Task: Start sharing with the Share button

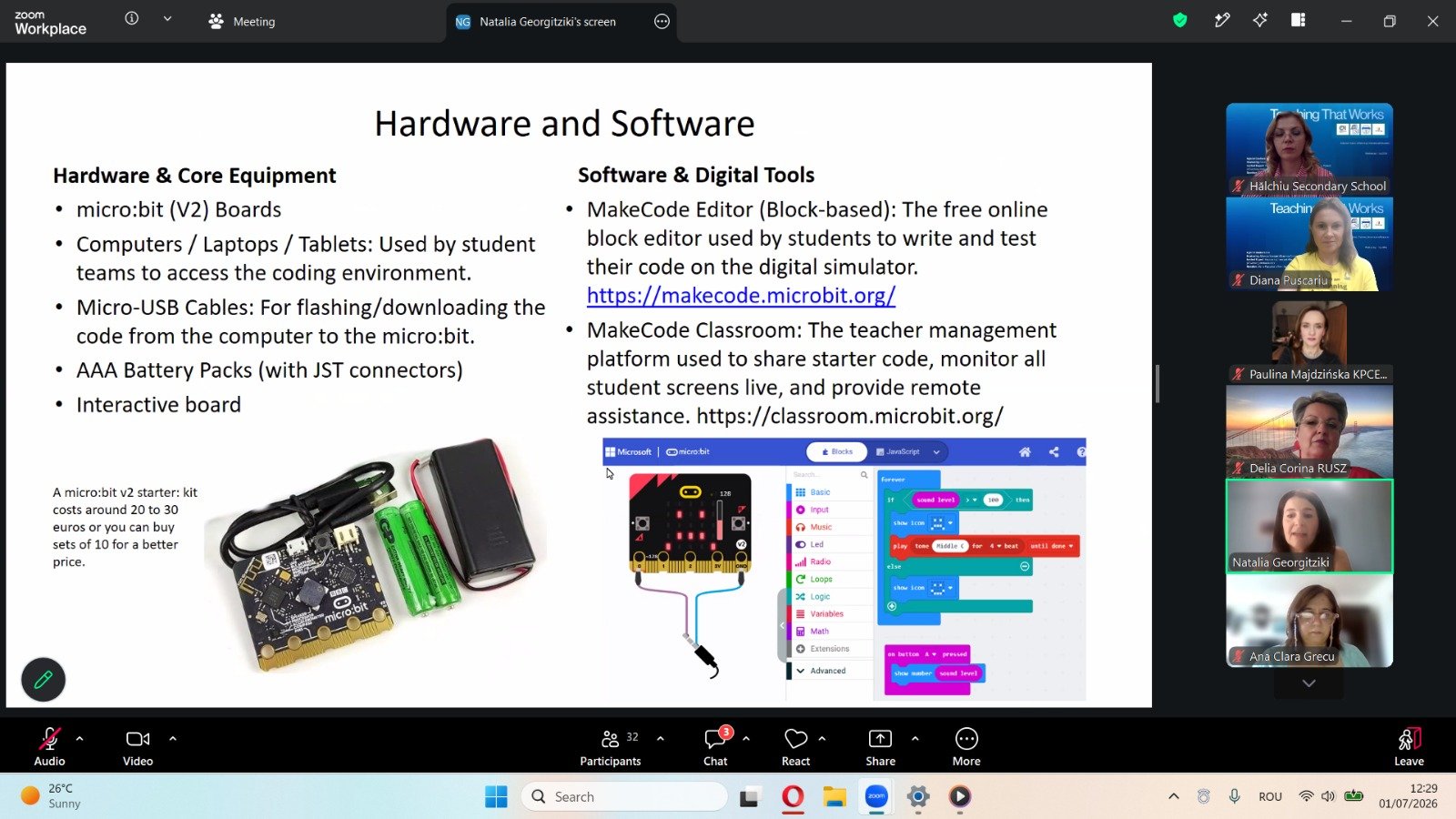Action: 881,747
